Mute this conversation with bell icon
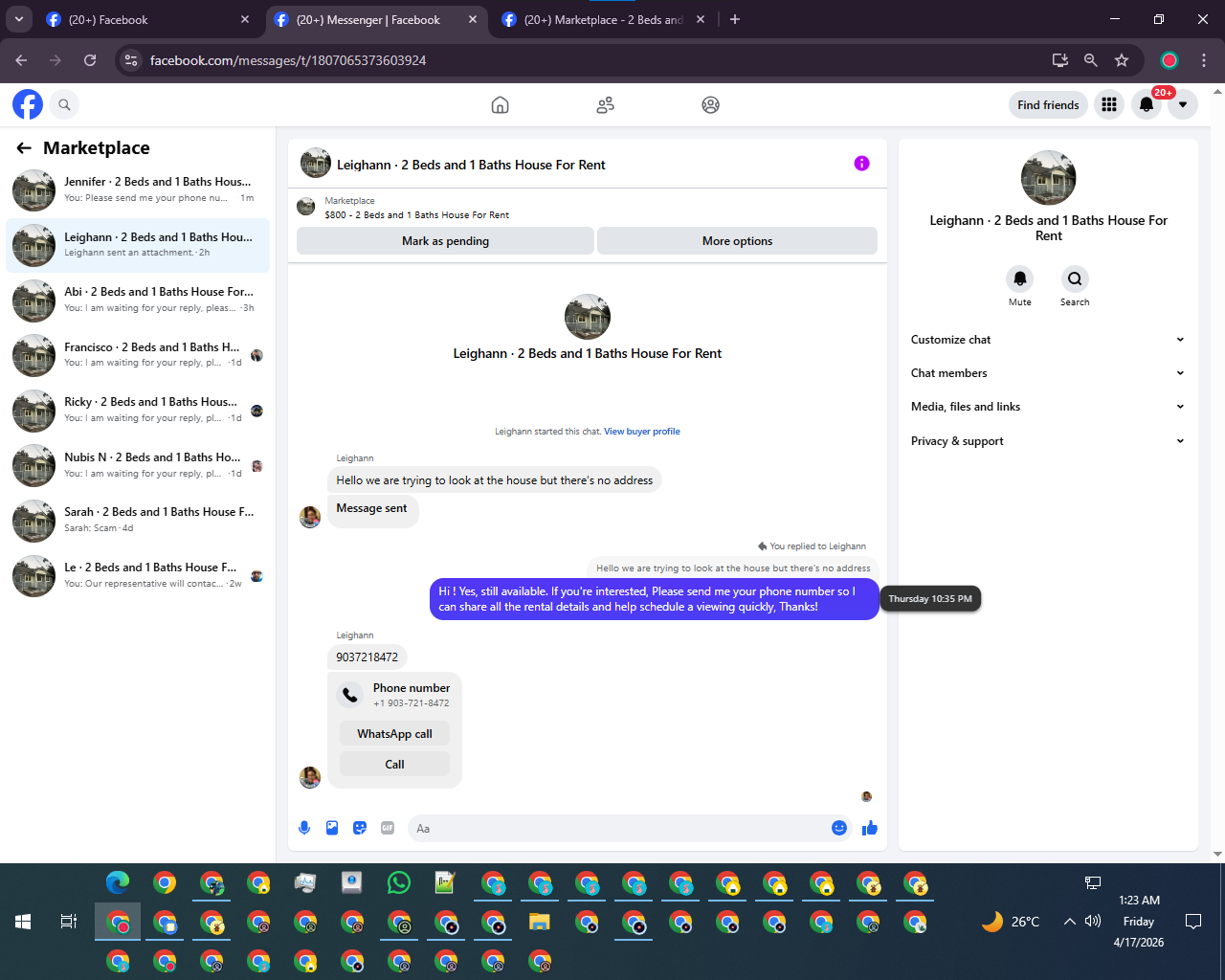The height and width of the screenshot is (980, 1225). pyautogui.click(x=1020, y=278)
